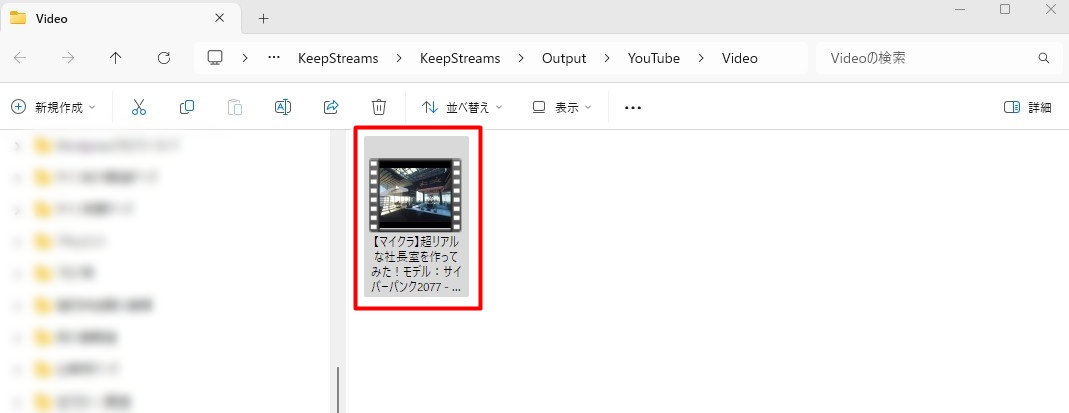
Task: Expand the first folder in navigation tree
Action: pyautogui.click(x=18, y=145)
